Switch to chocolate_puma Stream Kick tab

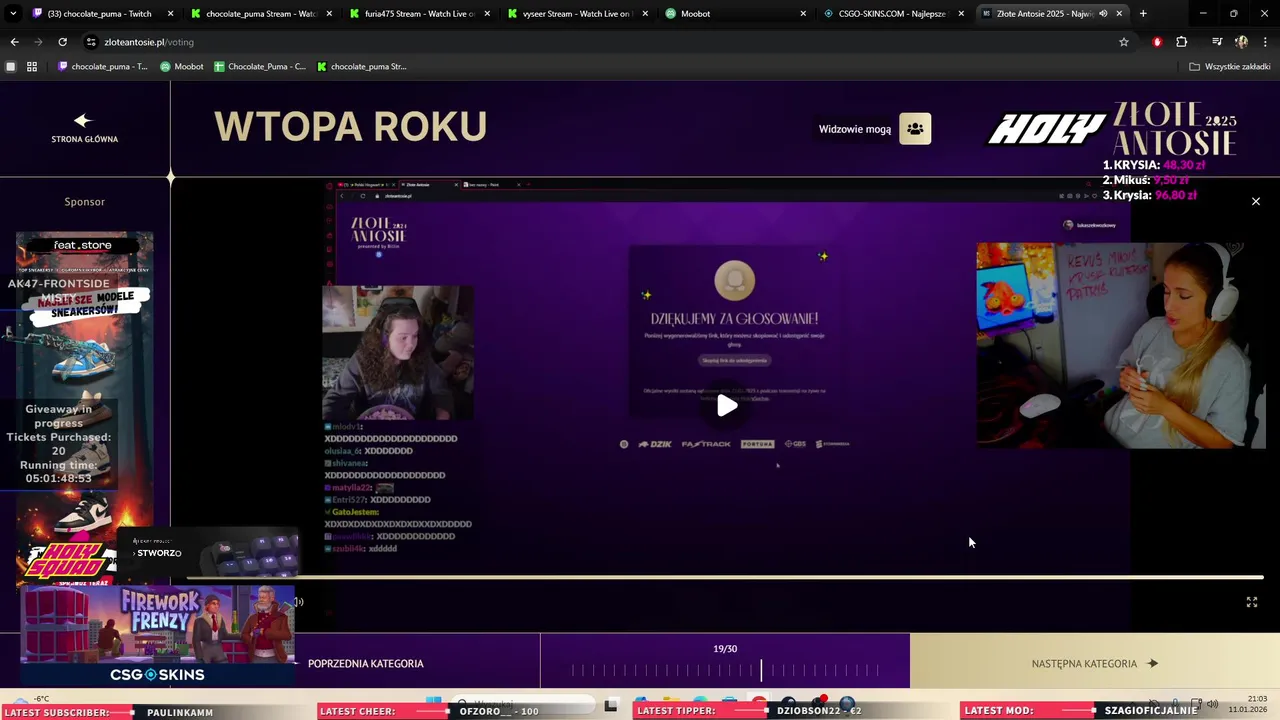(260, 14)
